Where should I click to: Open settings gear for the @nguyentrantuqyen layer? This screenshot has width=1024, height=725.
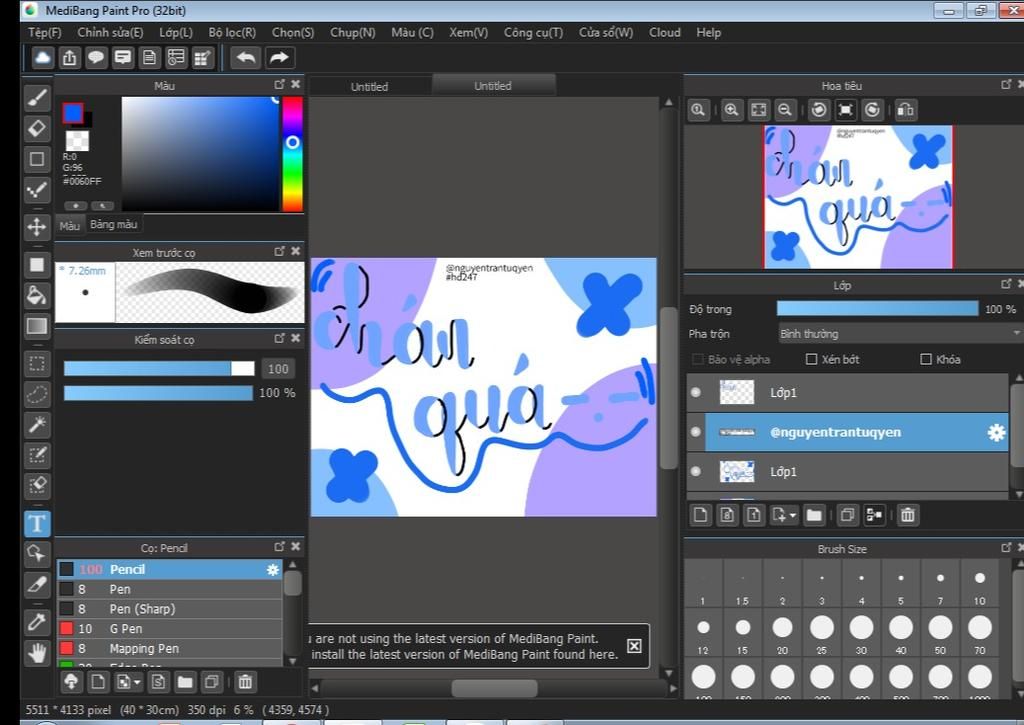[x=996, y=432]
